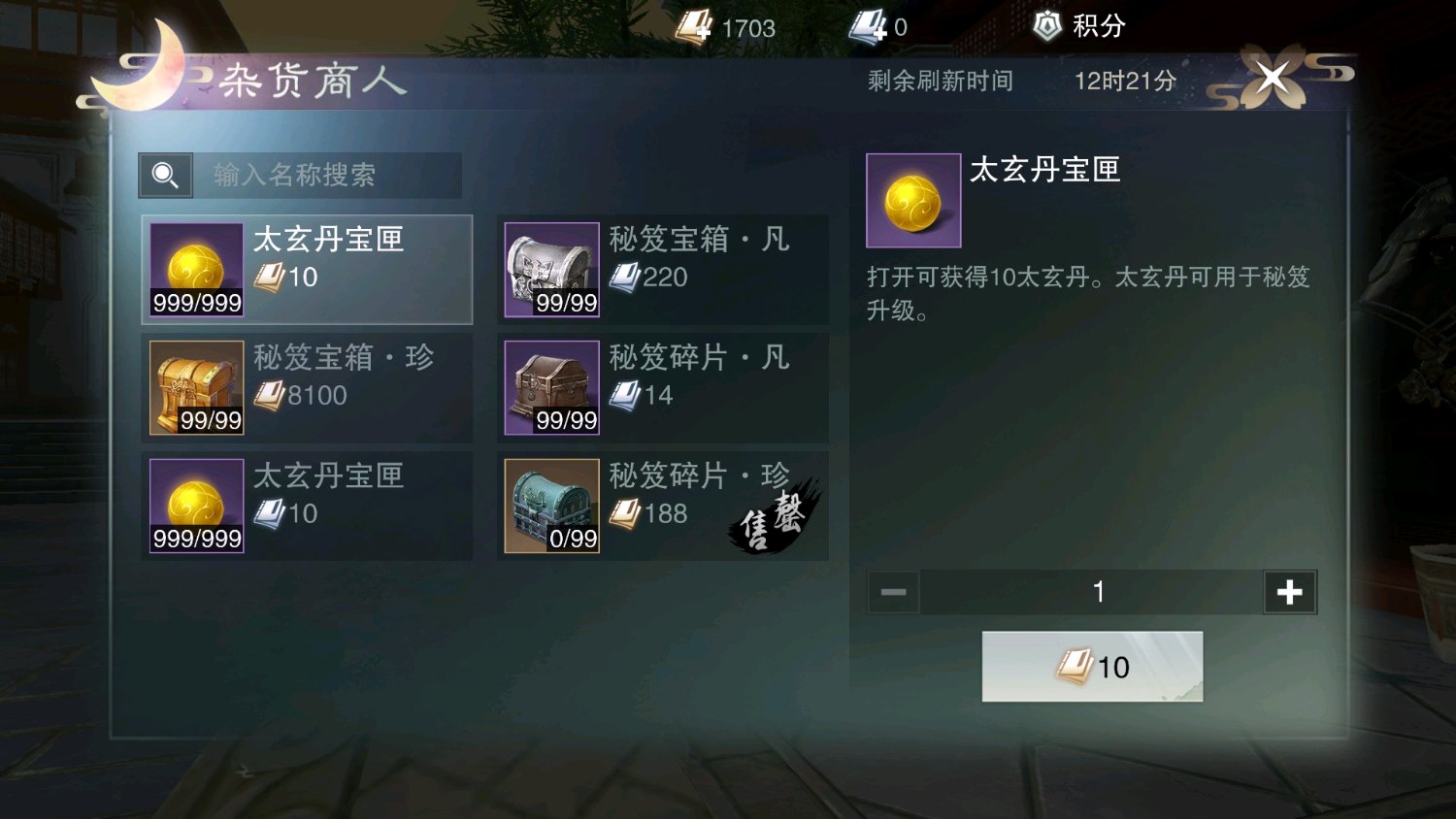Viewport: 1456px width, 819px height.
Task: Pick the 秘笈碎片·凡 dark chest icon
Action: [x=551, y=388]
